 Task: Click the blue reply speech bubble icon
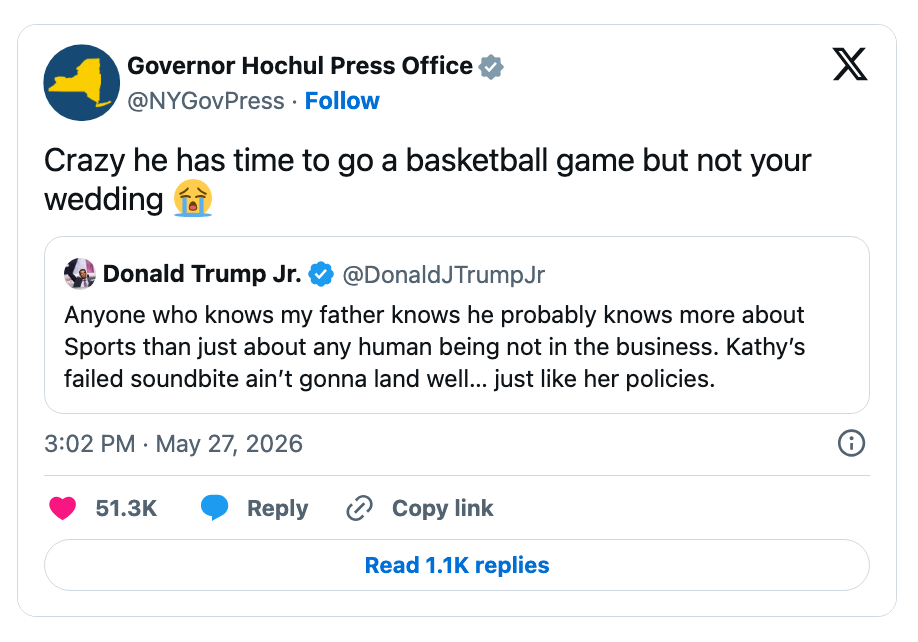214,507
